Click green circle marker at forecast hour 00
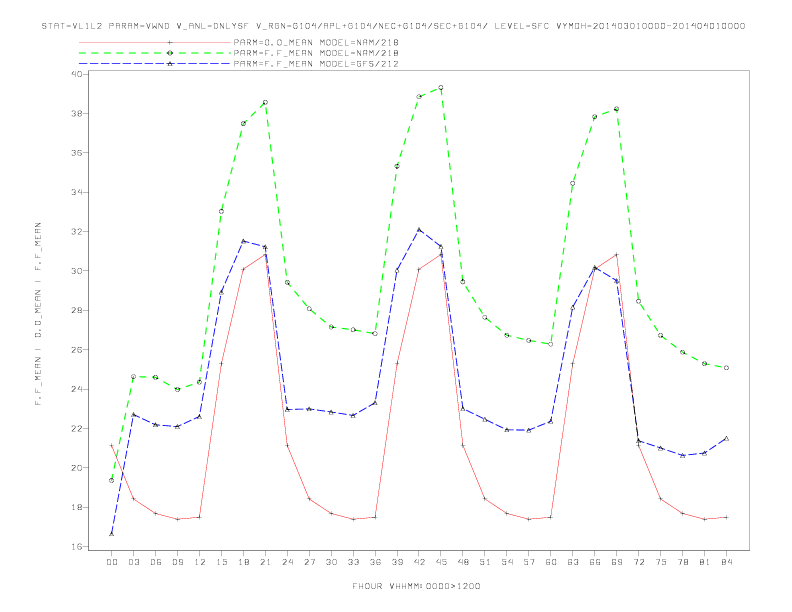The width and height of the screenshot is (792, 612). (112, 480)
